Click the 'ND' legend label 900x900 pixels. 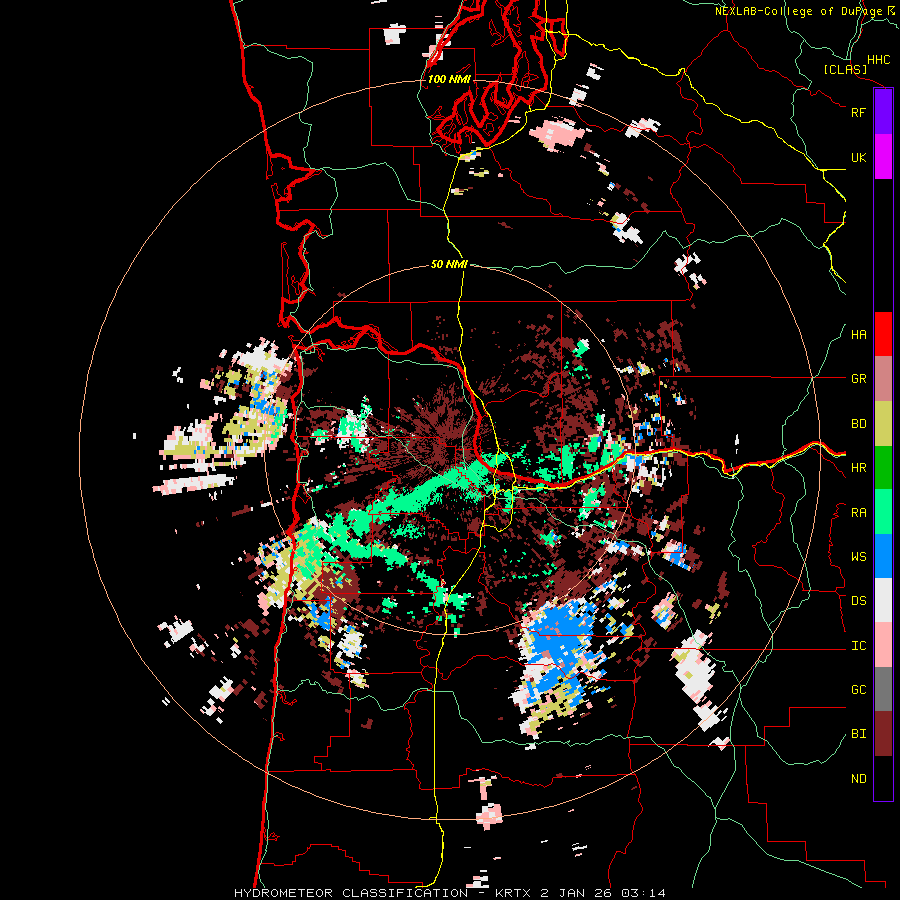858,779
